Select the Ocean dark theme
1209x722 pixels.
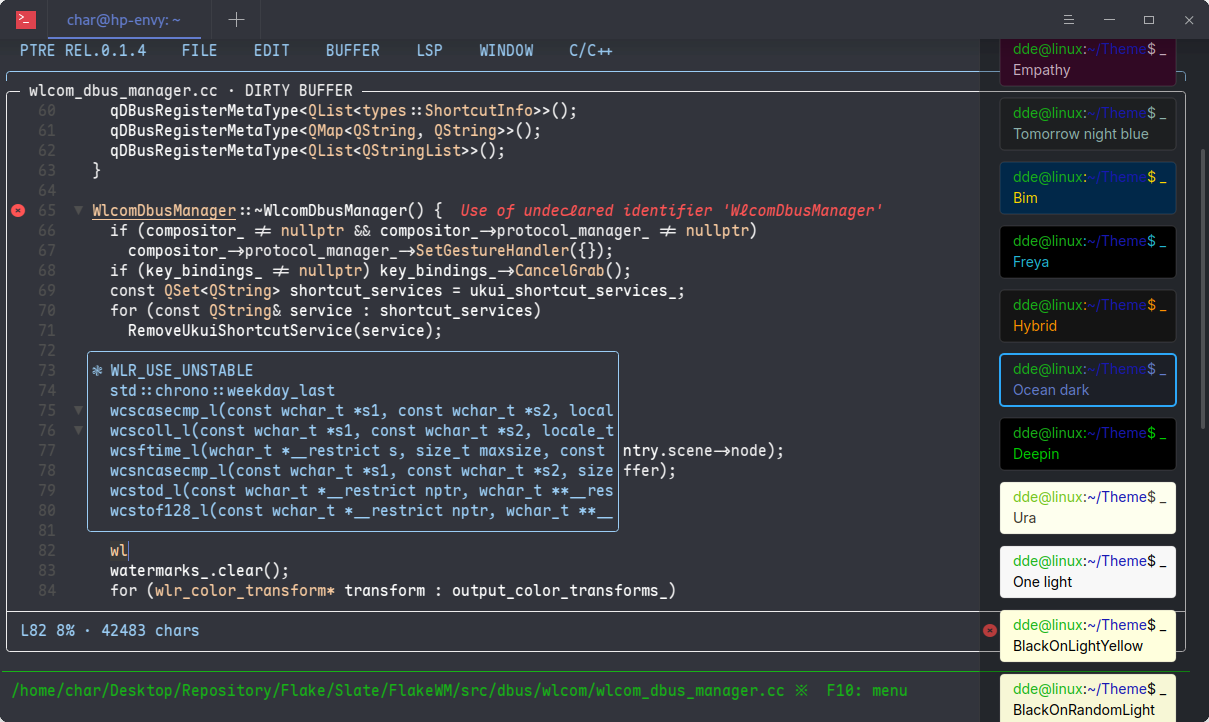click(1088, 380)
